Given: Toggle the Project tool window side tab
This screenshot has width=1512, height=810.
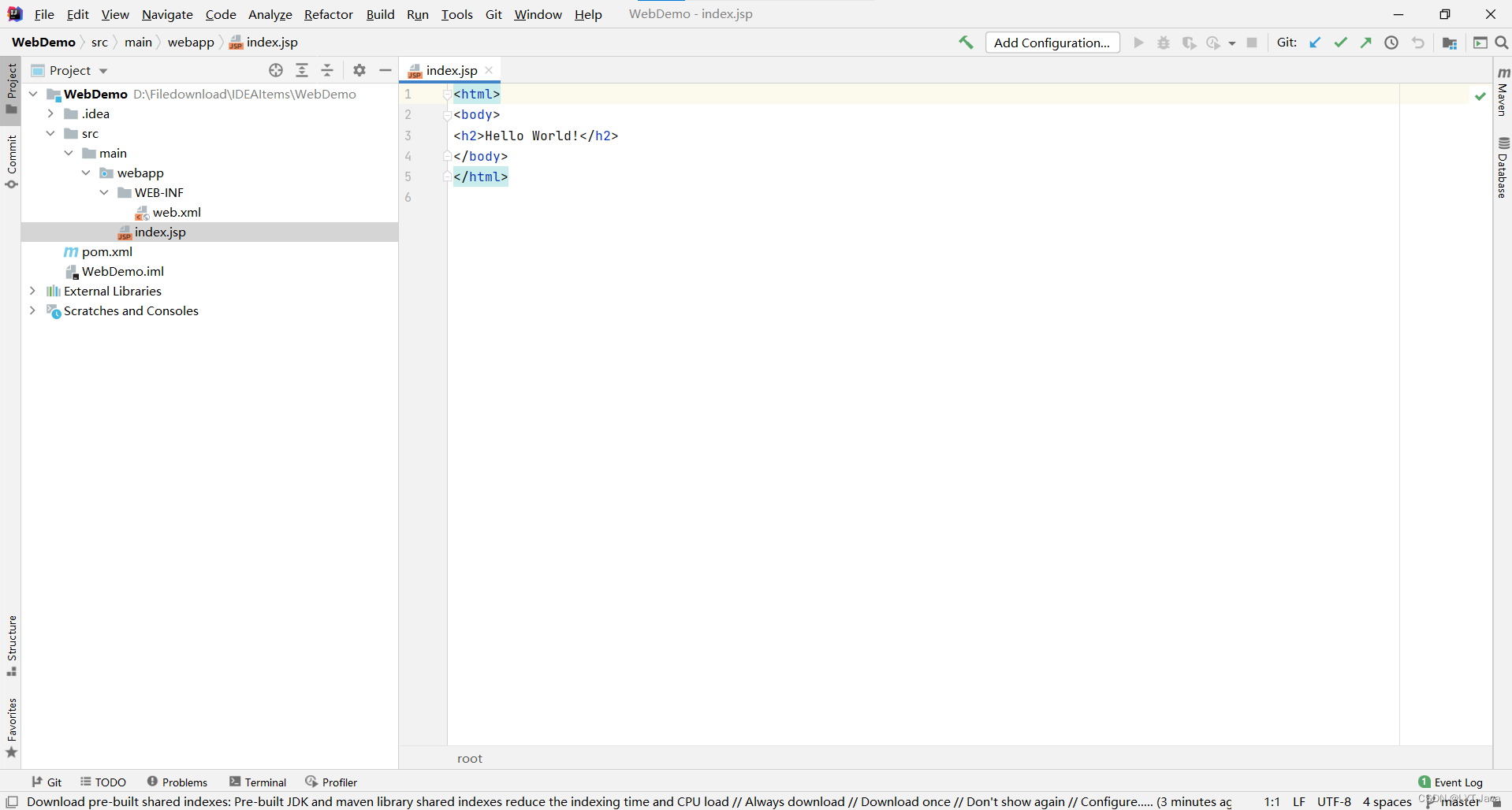Looking at the screenshot, I should pyautogui.click(x=11, y=89).
